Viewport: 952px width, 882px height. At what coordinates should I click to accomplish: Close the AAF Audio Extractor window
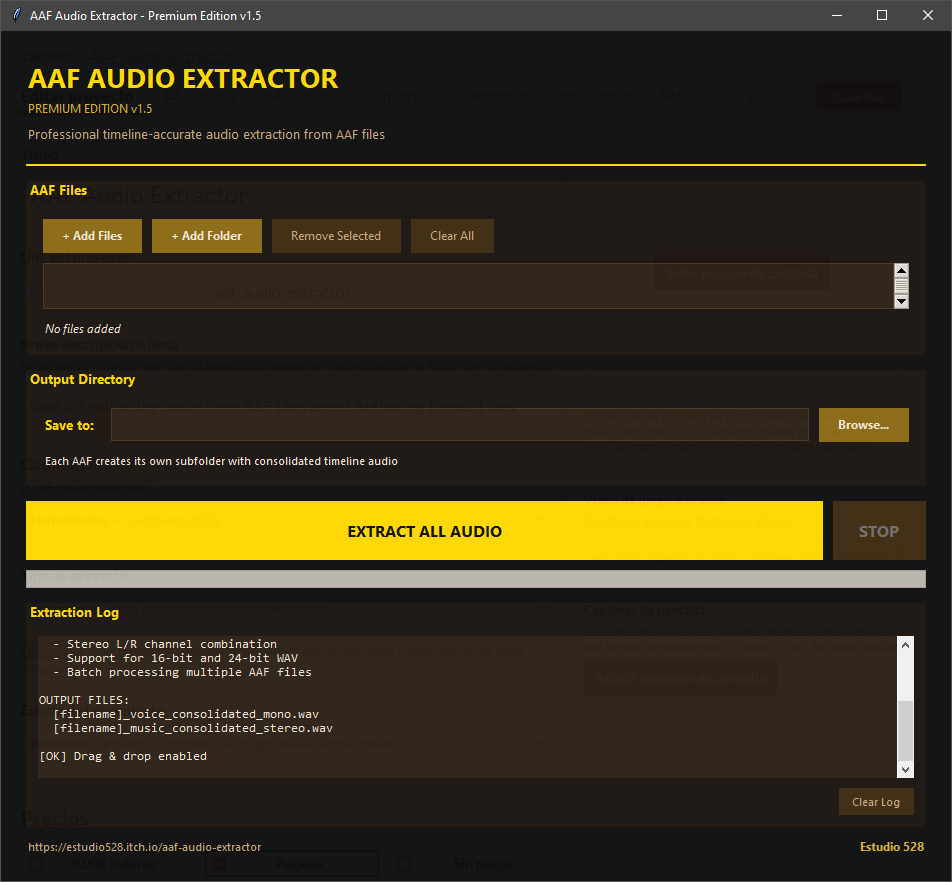tap(928, 15)
